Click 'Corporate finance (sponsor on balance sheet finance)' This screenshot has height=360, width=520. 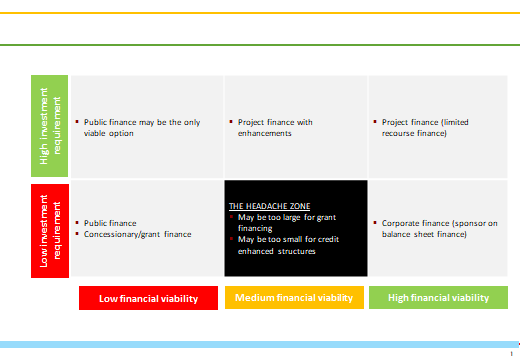click(440, 229)
